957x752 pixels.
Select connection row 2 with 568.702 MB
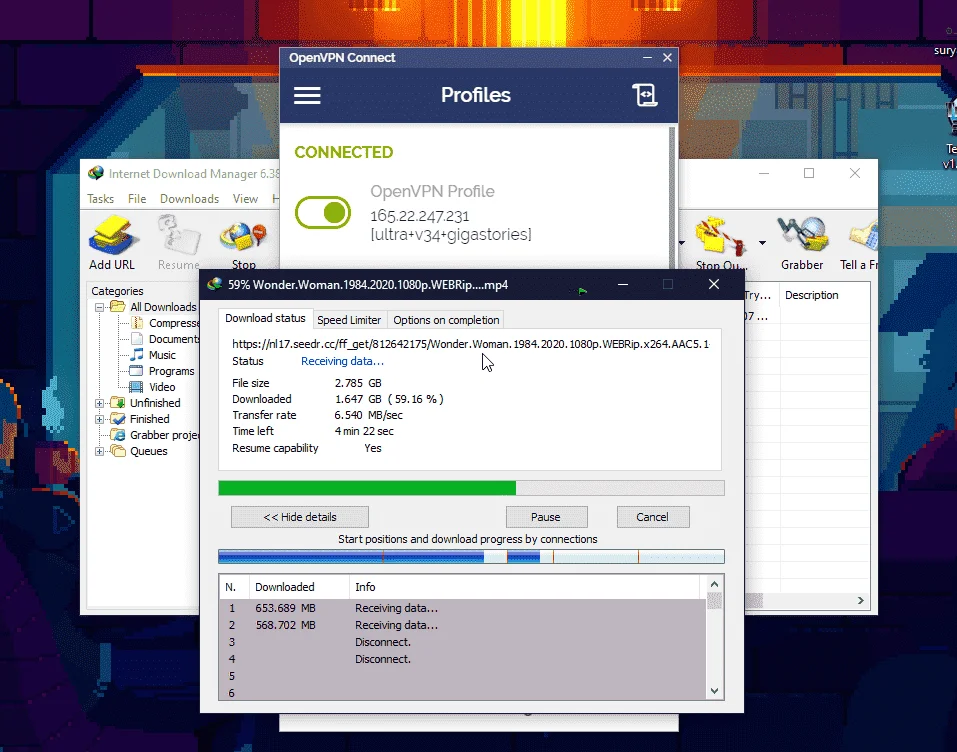coord(463,625)
